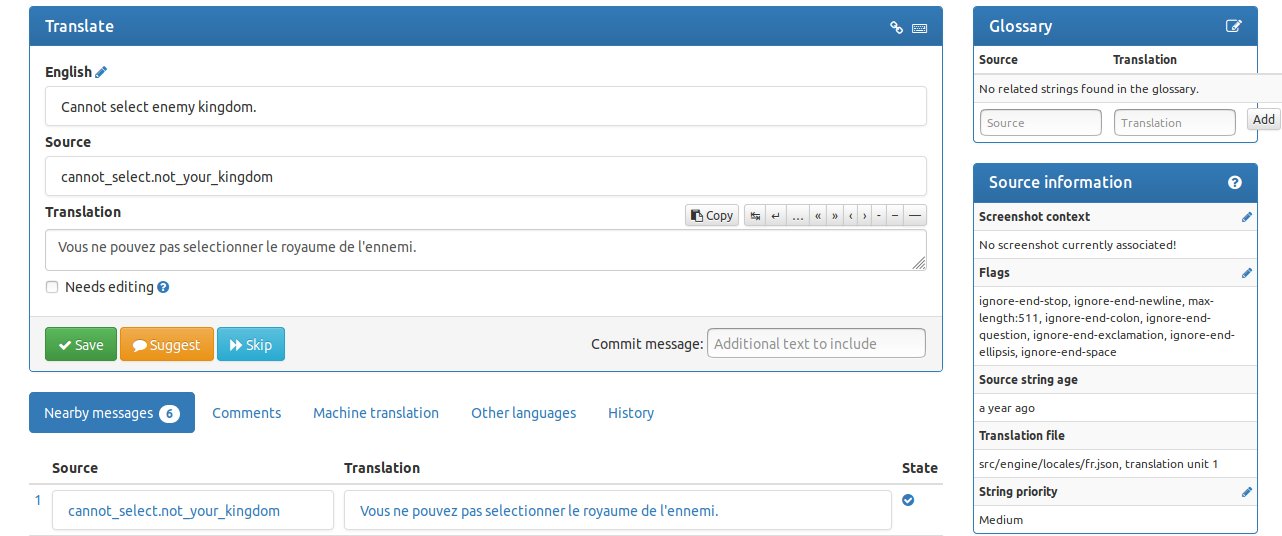Open Needs editing help question icon
The width and height of the screenshot is (1282, 536).
click(x=163, y=287)
